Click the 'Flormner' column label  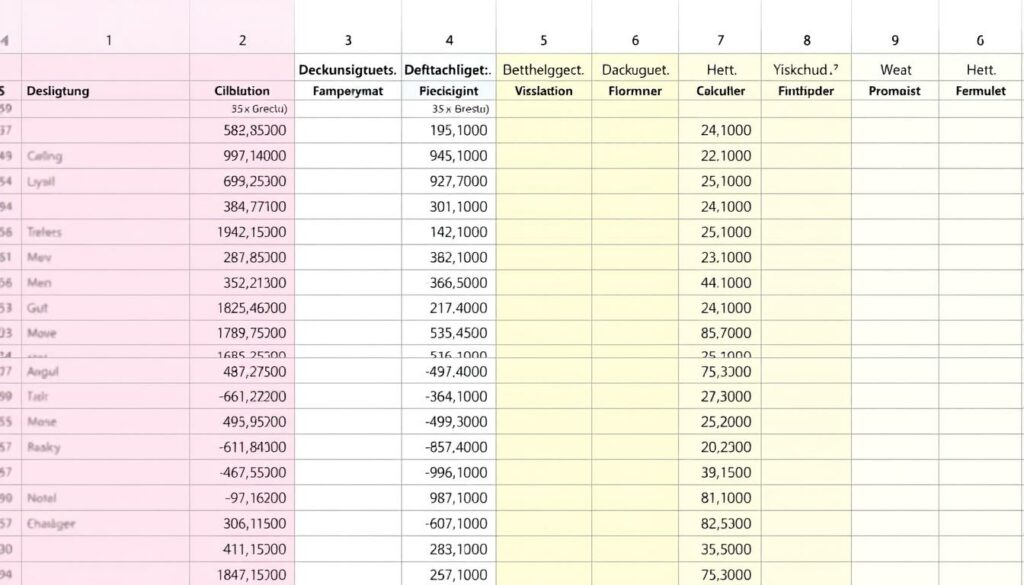coord(635,91)
